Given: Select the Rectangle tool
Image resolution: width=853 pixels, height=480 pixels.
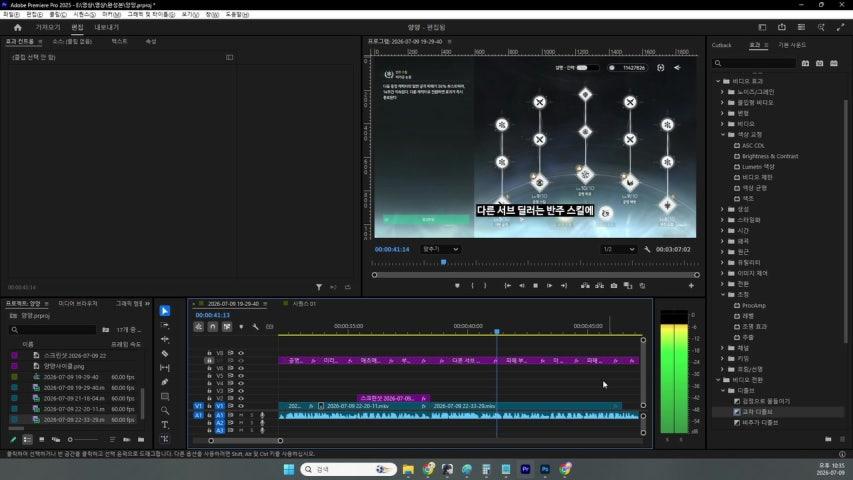Looking at the screenshot, I should [165, 396].
